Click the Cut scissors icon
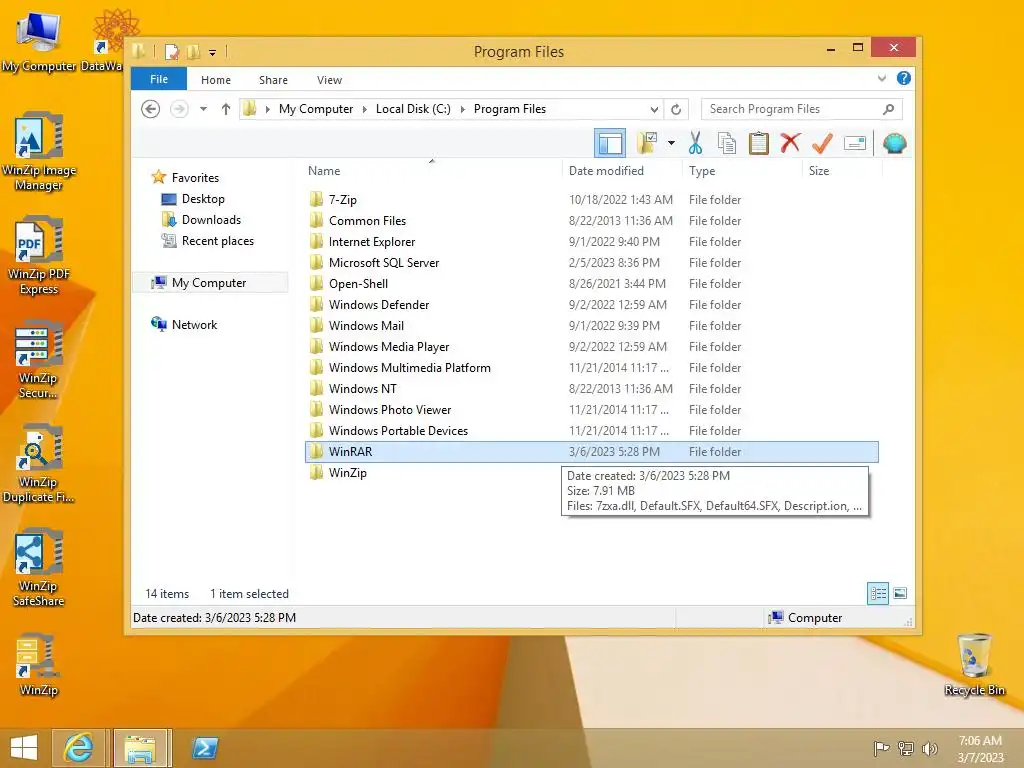The image size is (1024, 768). pos(695,143)
